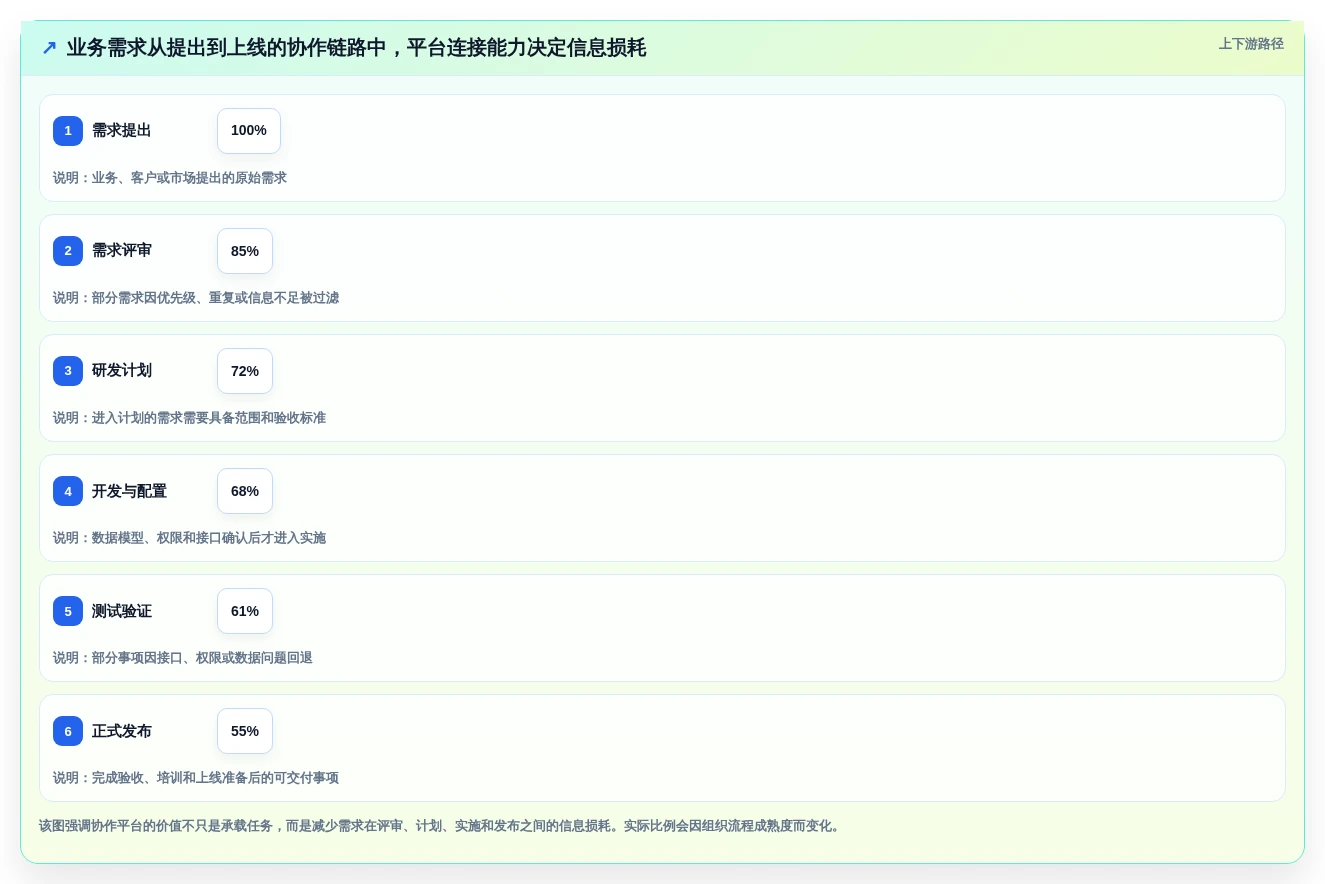Click the 72% value chip
The width and height of the screenshot is (1325, 884).
click(245, 371)
